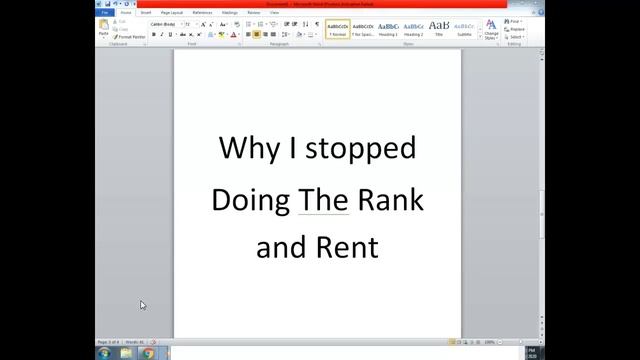Apply superscript formatting

[199, 35]
